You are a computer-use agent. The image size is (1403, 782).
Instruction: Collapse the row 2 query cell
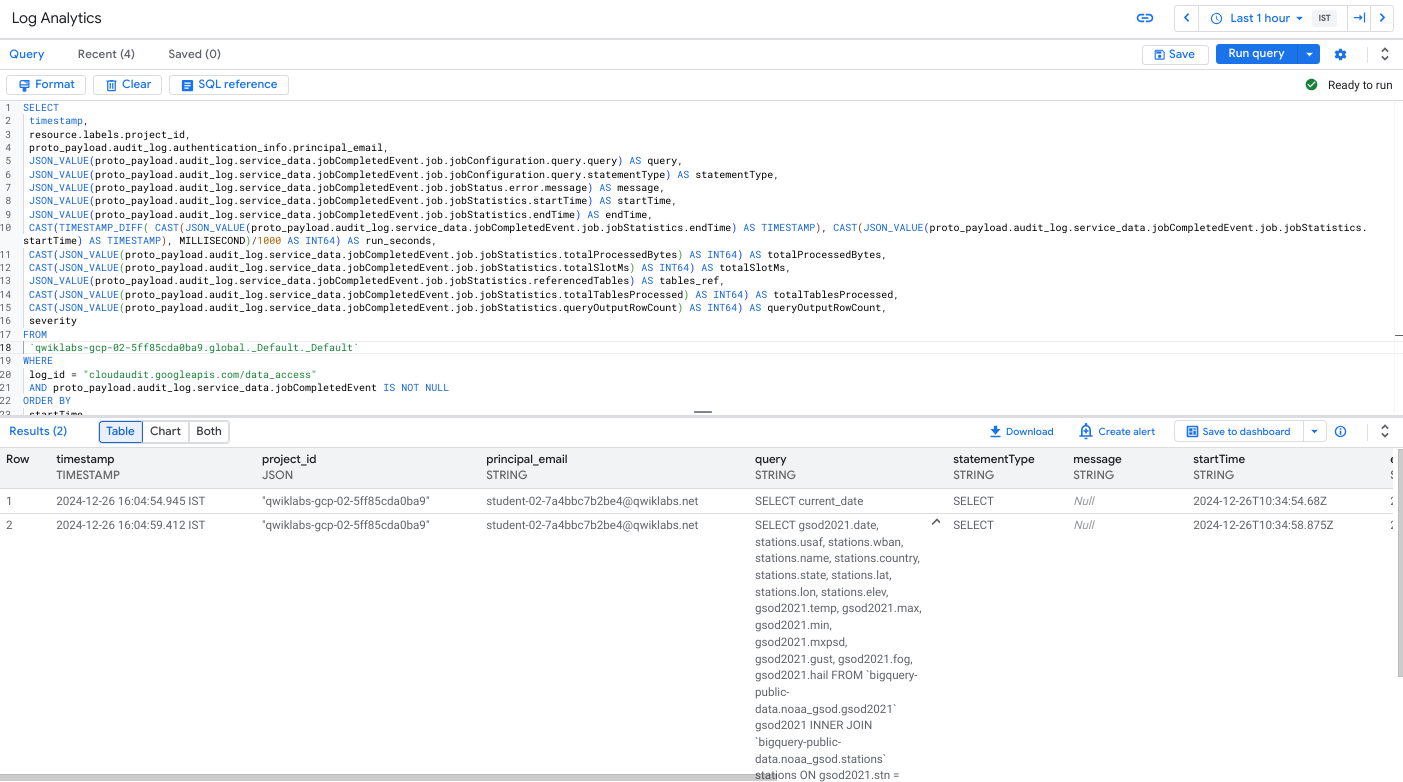(936, 522)
